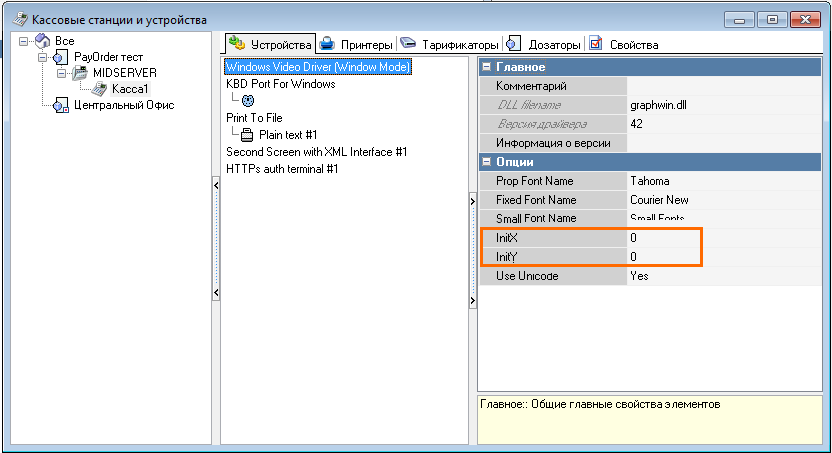Click the cash register icon beside Касса1
This screenshot has width=832, height=453.
[x=99, y=89]
